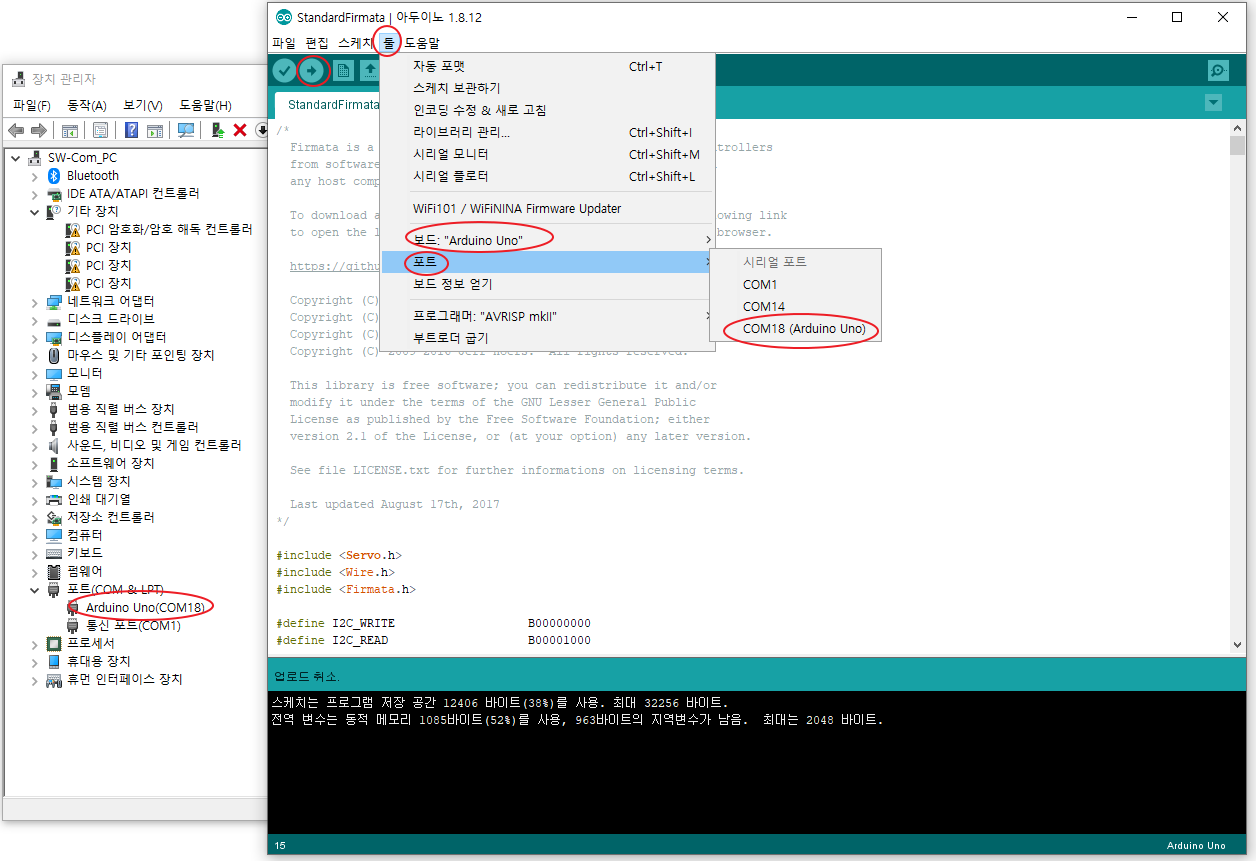Click Back arrow in Device Manager toolbar
Viewport: 1256px width, 861px height.
coord(16,130)
